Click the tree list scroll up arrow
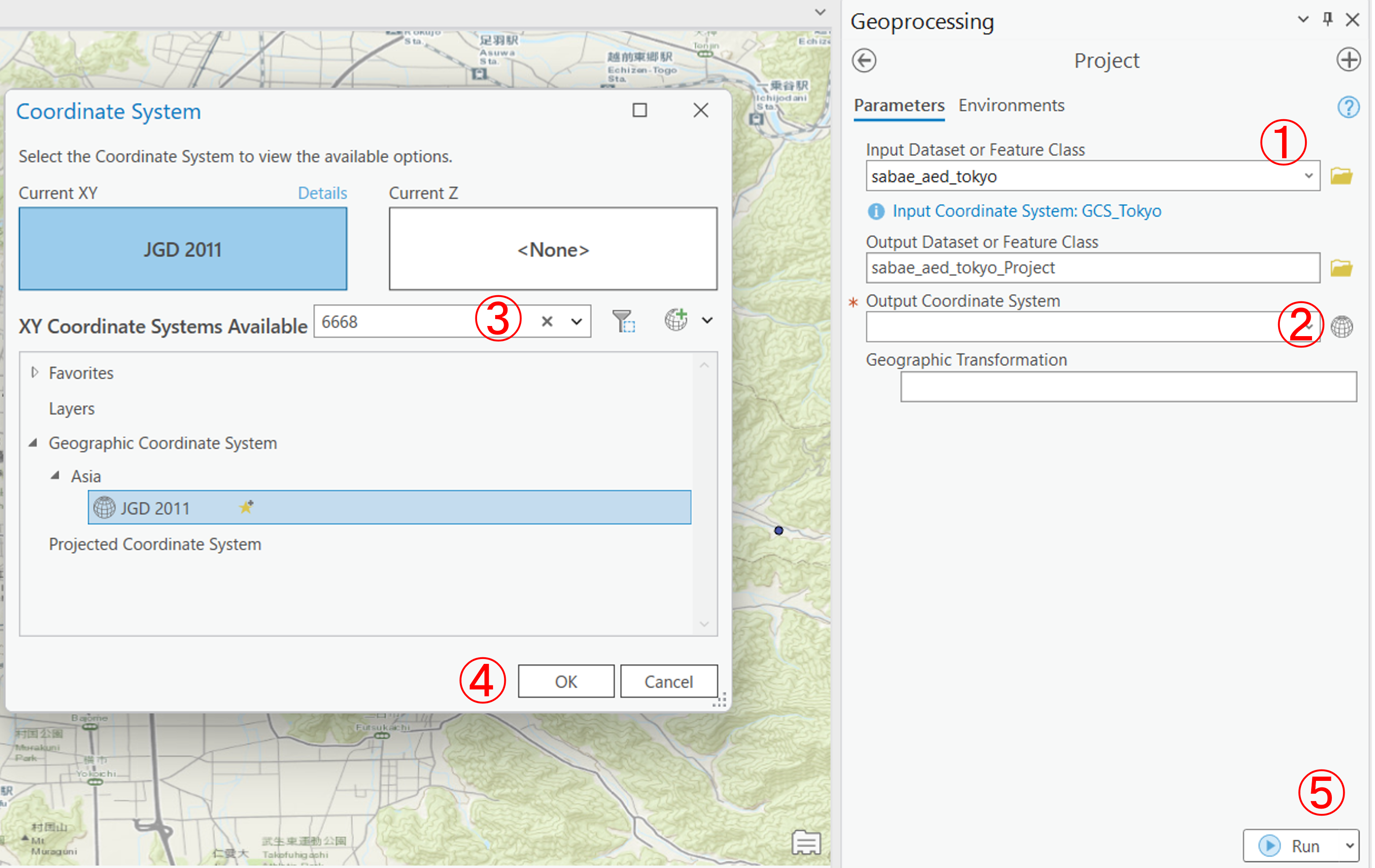 click(704, 365)
